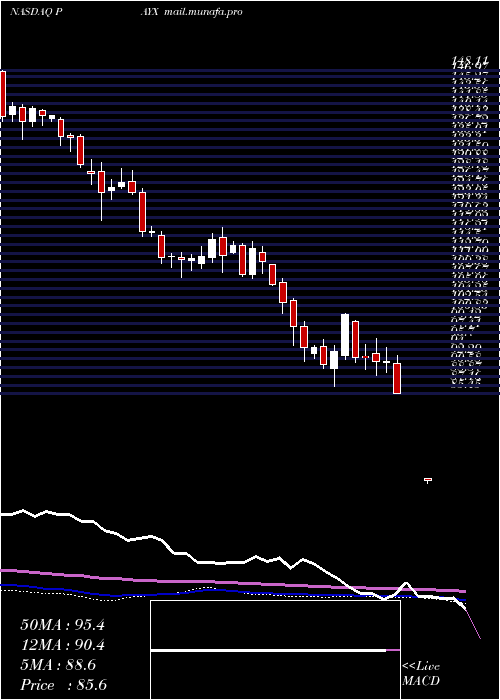Click the MACD histogram box

coord(275,650)
